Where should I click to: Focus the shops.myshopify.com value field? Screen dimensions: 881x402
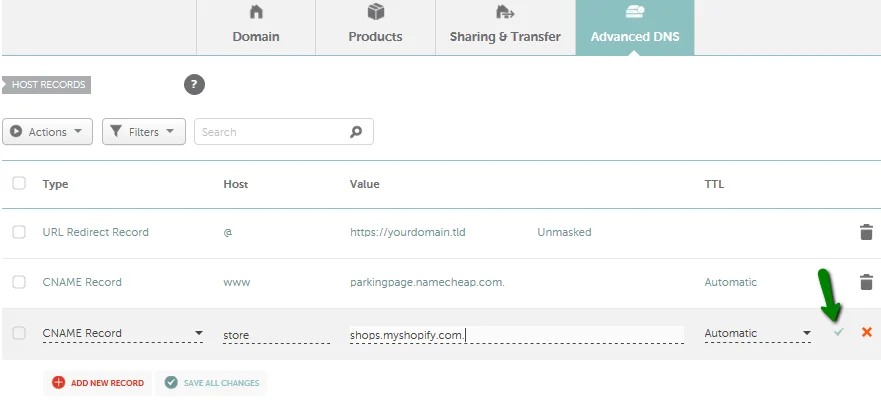[515, 334]
